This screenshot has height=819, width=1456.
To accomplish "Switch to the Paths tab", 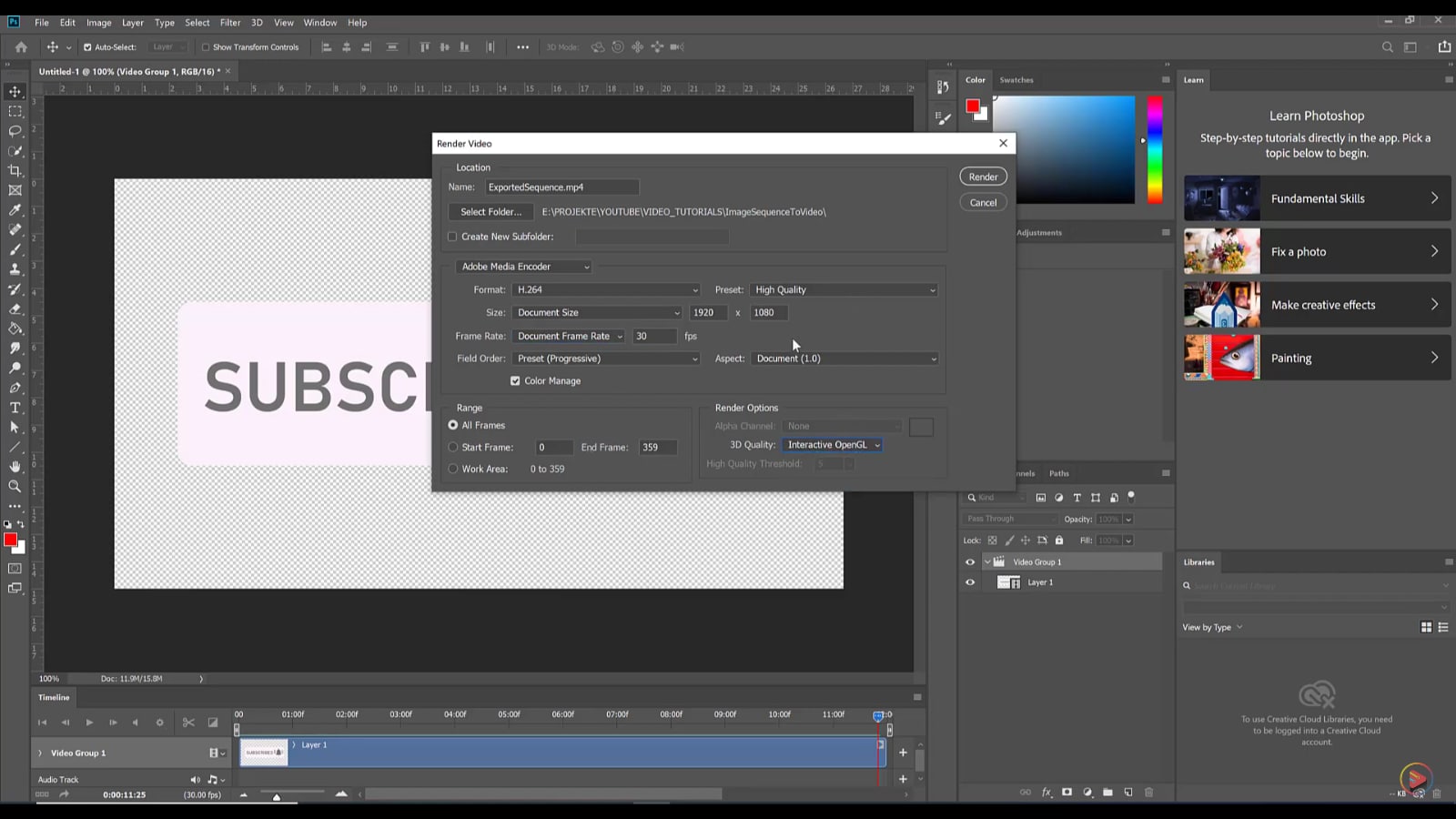I will point(1059,473).
